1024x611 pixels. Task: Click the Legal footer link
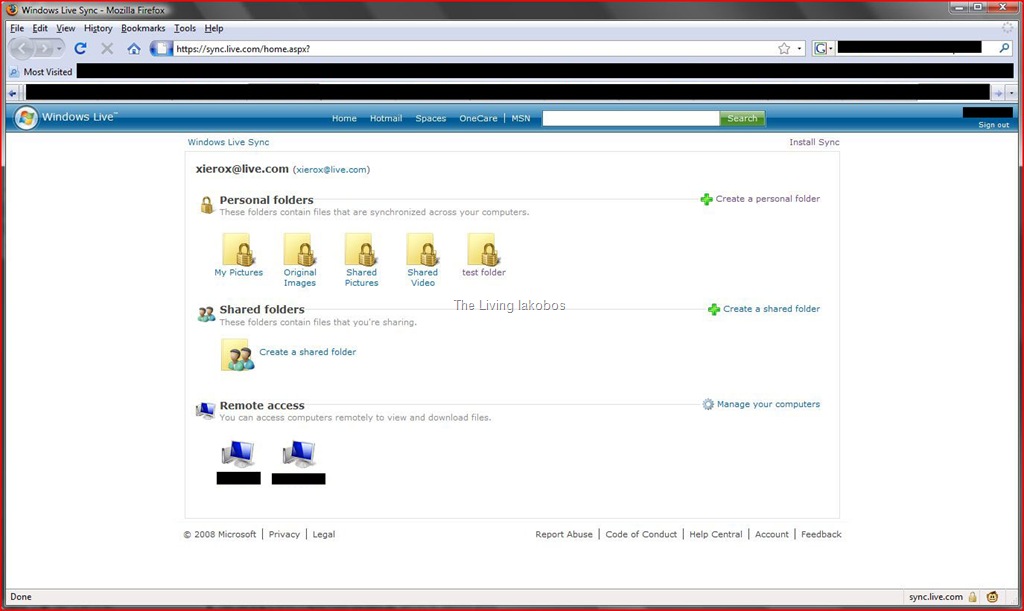[x=323, y=534]
